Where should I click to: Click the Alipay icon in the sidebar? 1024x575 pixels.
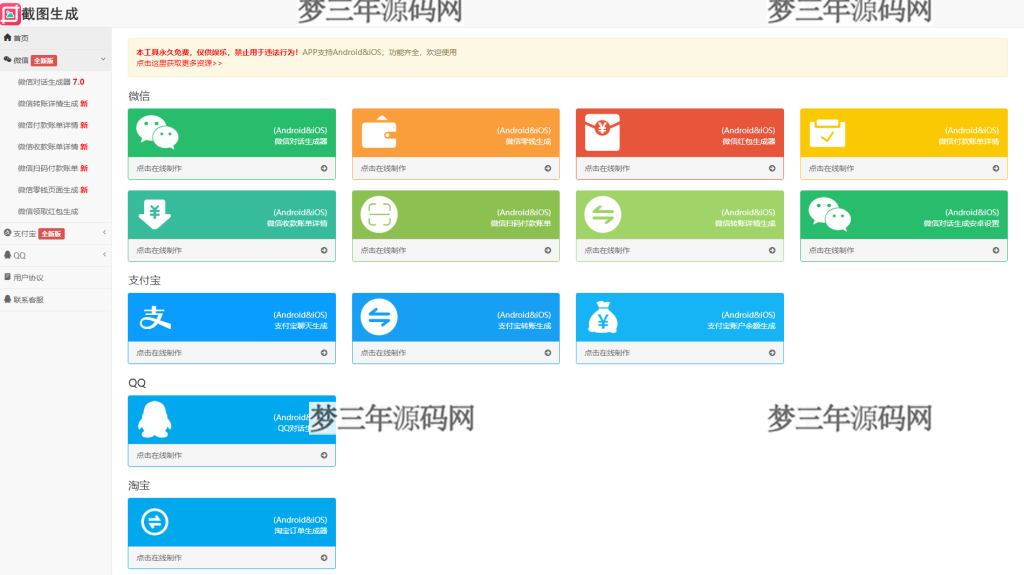(x=7, y=233)
